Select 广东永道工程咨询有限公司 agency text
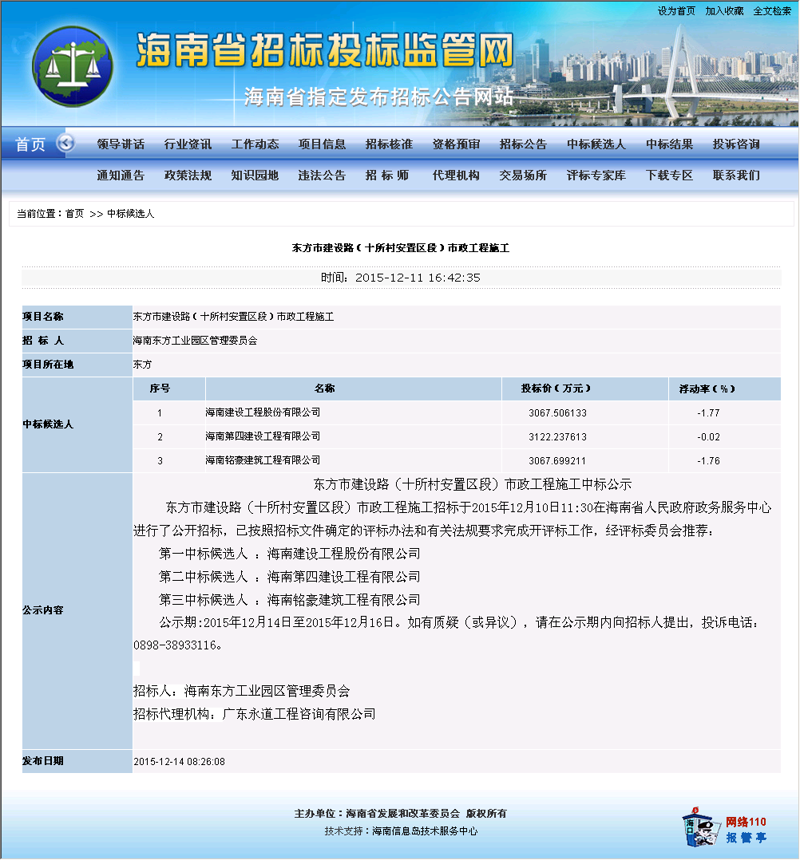 [x=299, y=714]
